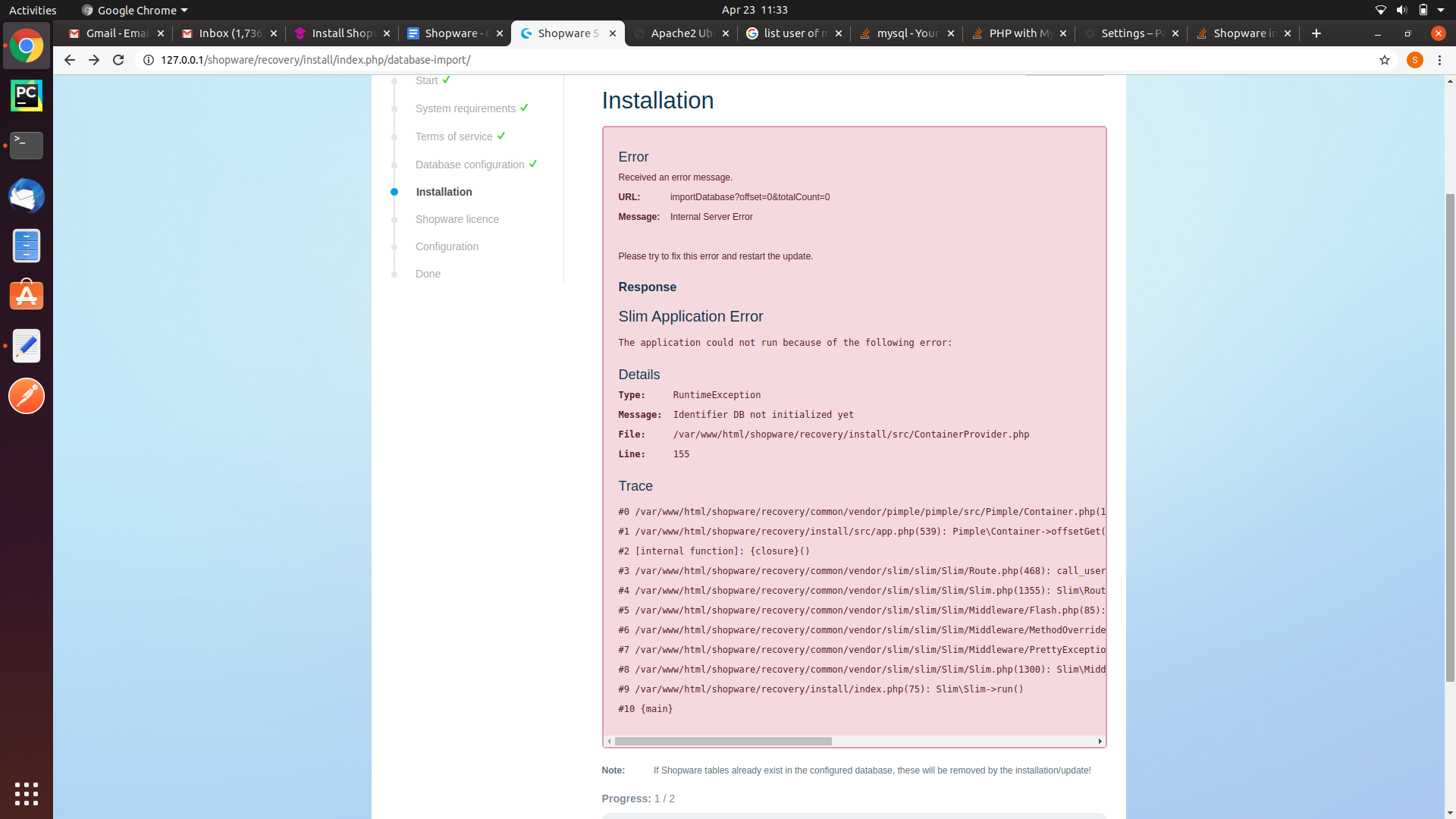Close the Gmail Email tab
This screenshot has width=1456, height=819.
coord(161,33)
